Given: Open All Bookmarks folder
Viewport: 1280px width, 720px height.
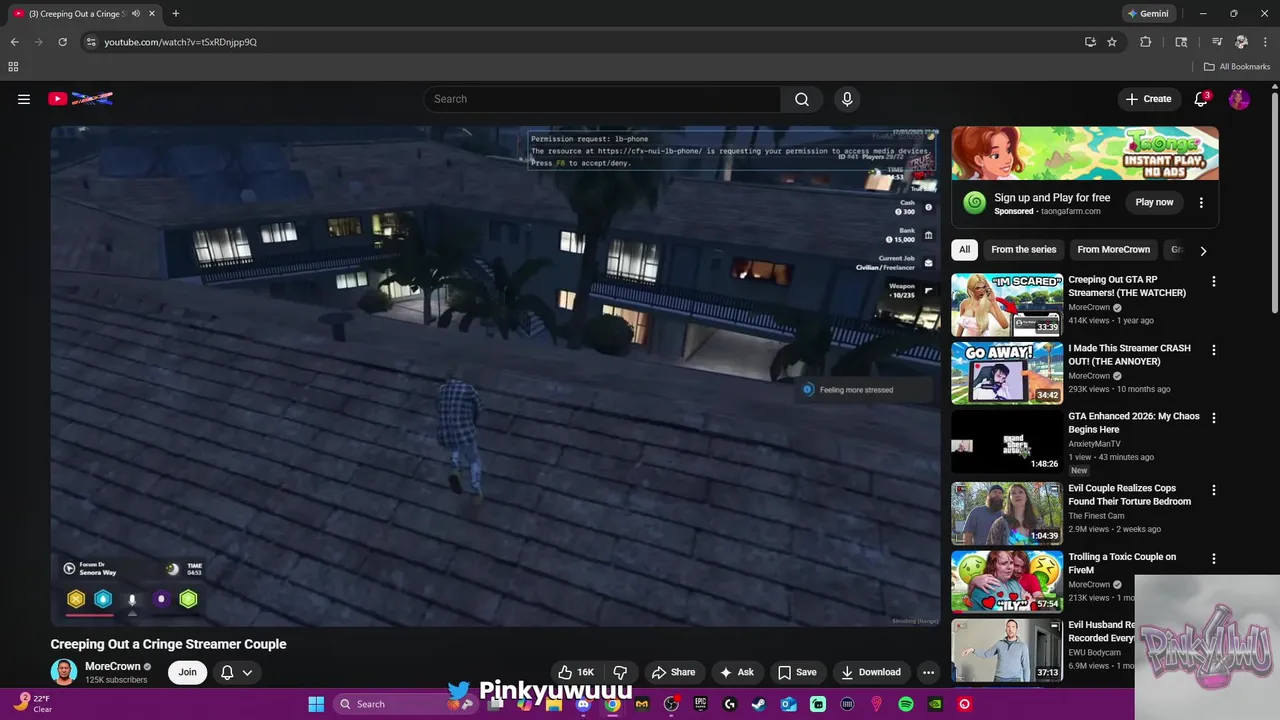Looking at the screenshot, I should pos(1237,67).
